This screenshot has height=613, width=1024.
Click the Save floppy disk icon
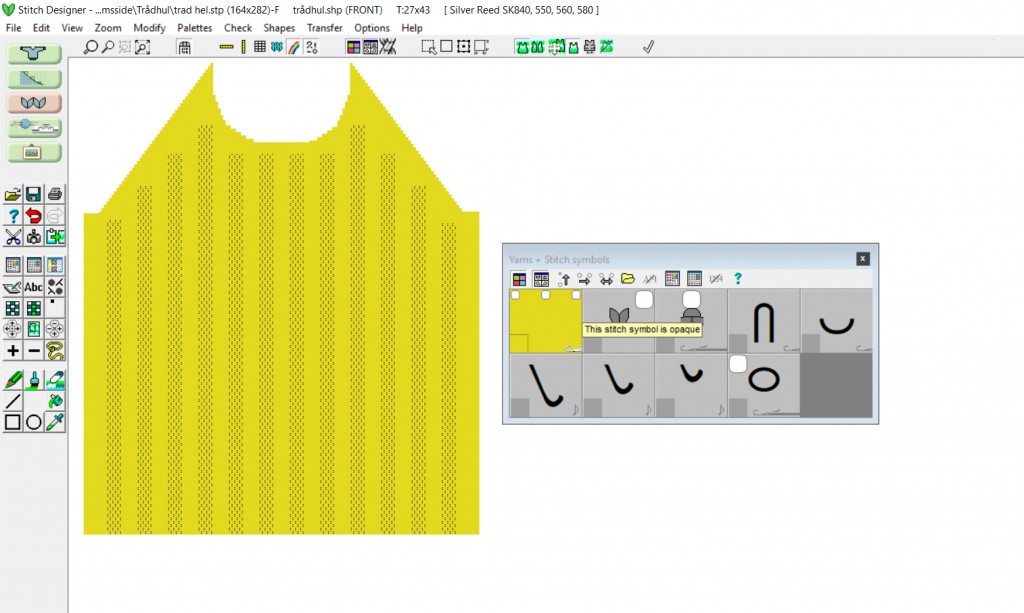pos(34,194)
